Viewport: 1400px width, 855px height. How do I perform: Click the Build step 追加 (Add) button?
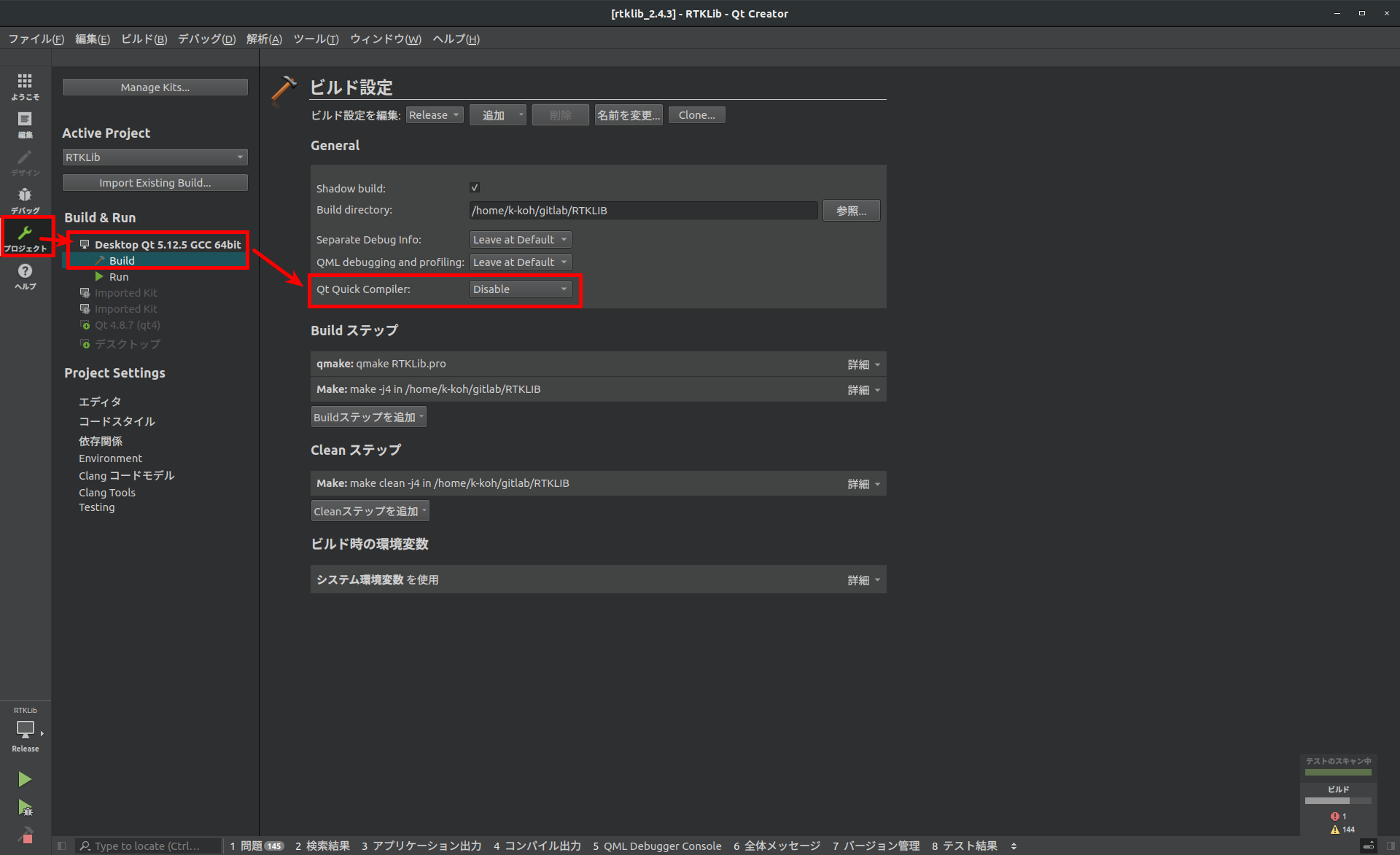pos(366,416)
